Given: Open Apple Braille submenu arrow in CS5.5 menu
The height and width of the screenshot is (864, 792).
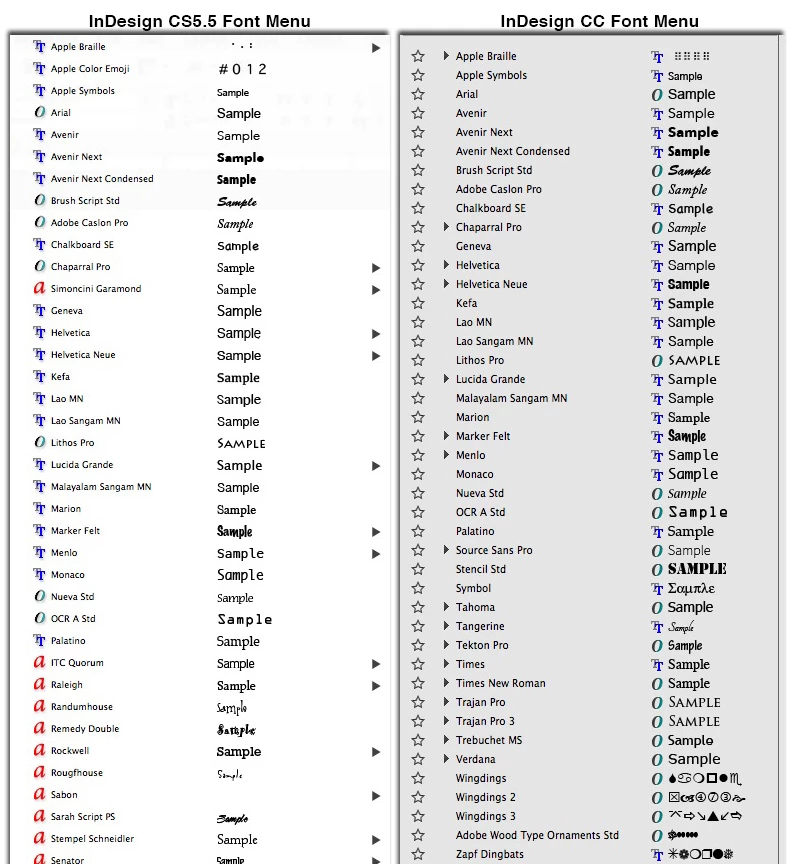Looking at the screenshot, I should point(376,48).
